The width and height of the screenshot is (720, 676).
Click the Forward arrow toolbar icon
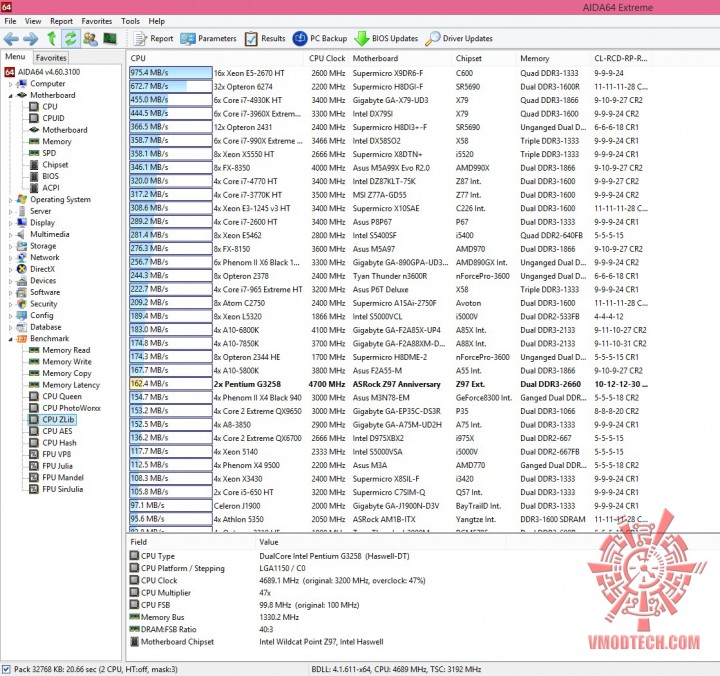31,39
